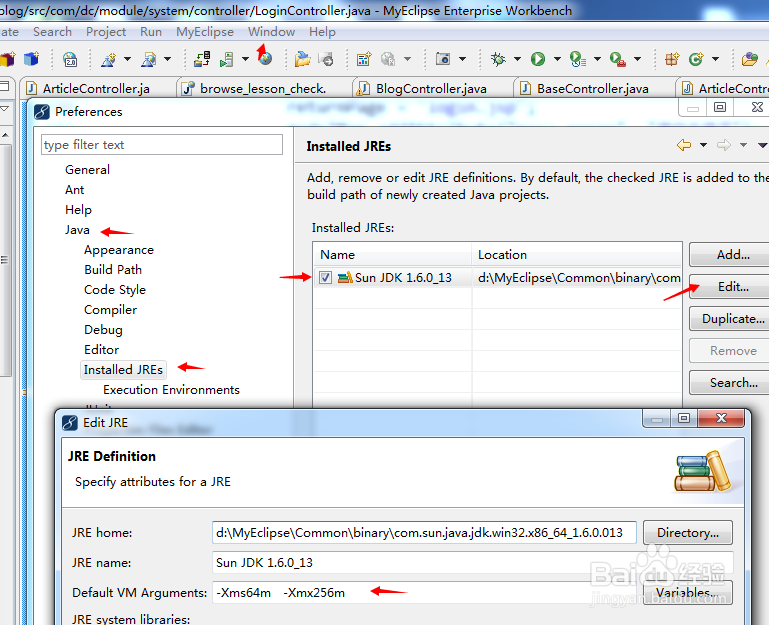Click the Location column header
This screenshot has width=769, height=625.
577,255
